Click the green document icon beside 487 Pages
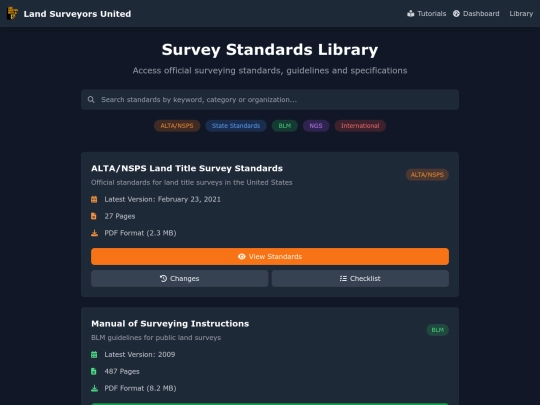Image resolution: width=540 pixels, height=405 pixels. tap(94, 372)
